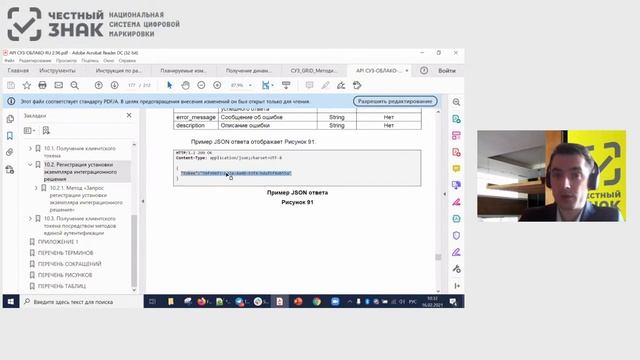Open text search with the toolbar magnifier icon
640x360 pixels.
pyautogui.click(x=75, y=85)
